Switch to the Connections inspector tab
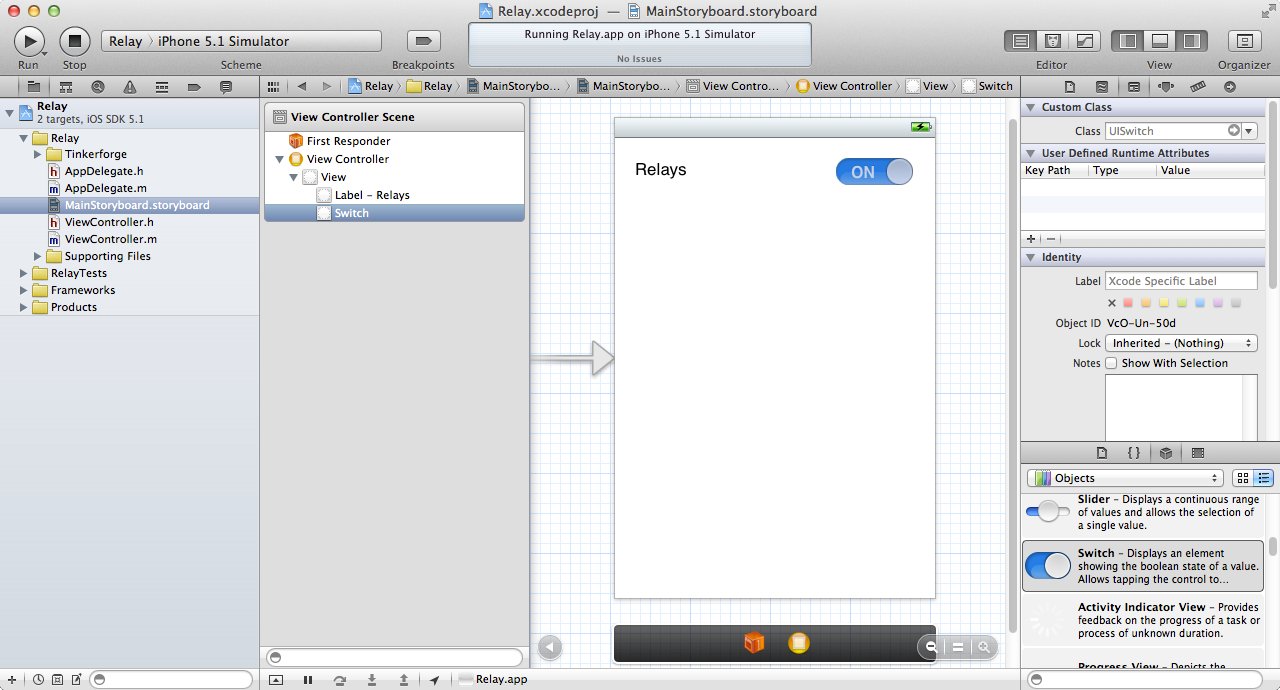Screen dimensions: 1280x690 click(x=1230, y=87)
